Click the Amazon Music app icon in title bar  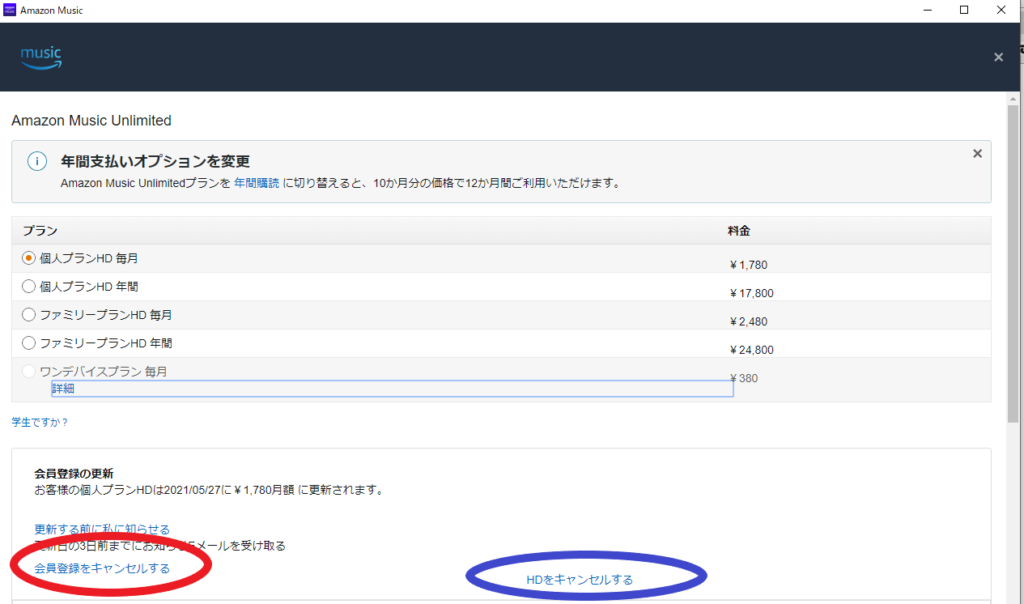10,10
